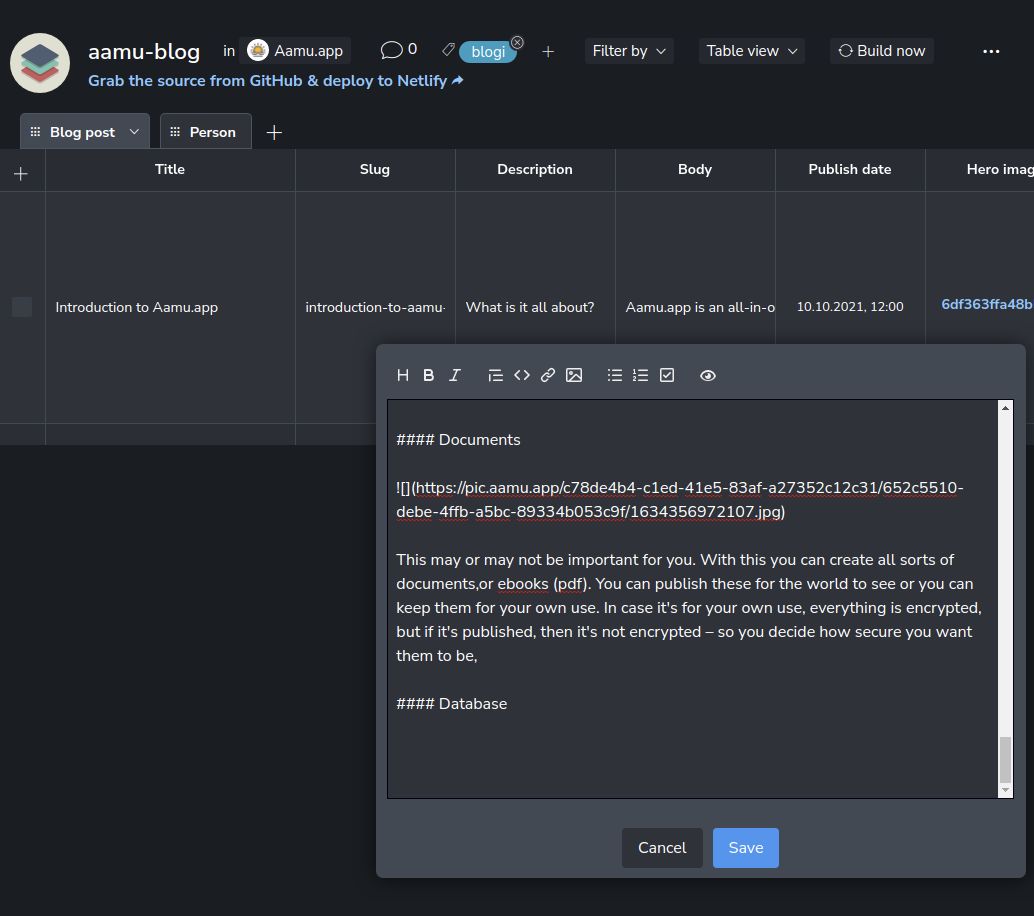The height and width of the screenshot is (916, 1034).
Task: Insert a heading with the H icon
Action: [x=403, y=375]
